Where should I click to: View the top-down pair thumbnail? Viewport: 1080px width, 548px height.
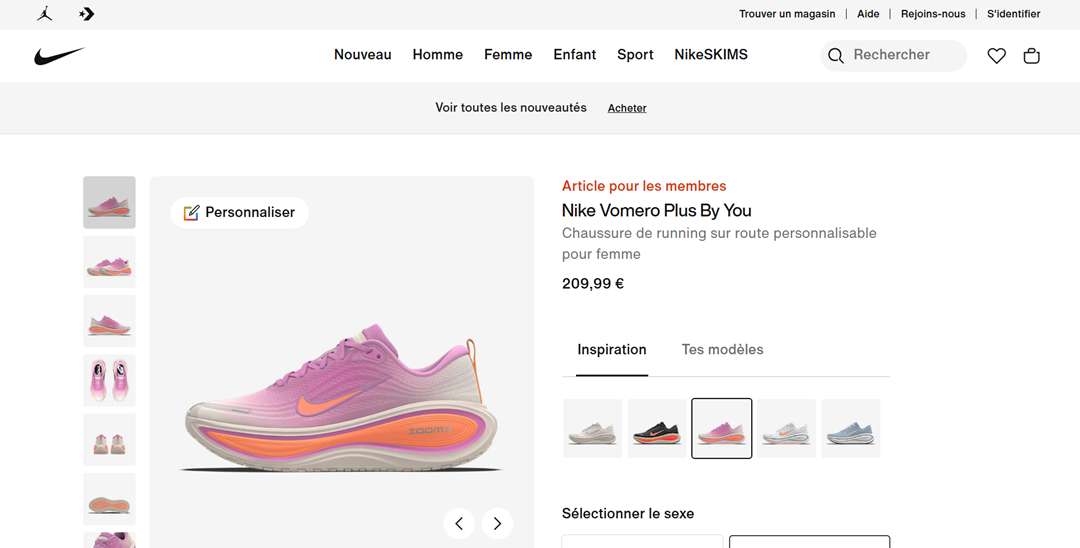point(110,380)
